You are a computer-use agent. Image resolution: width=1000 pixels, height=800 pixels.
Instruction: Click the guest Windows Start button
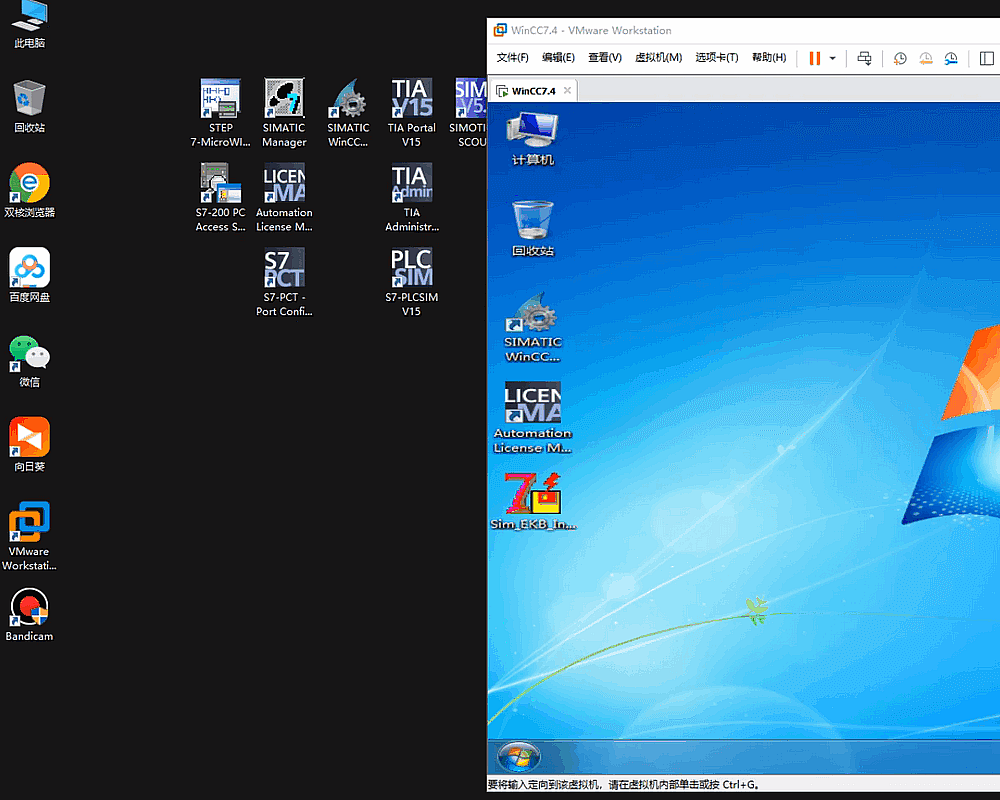coord(518,758)
